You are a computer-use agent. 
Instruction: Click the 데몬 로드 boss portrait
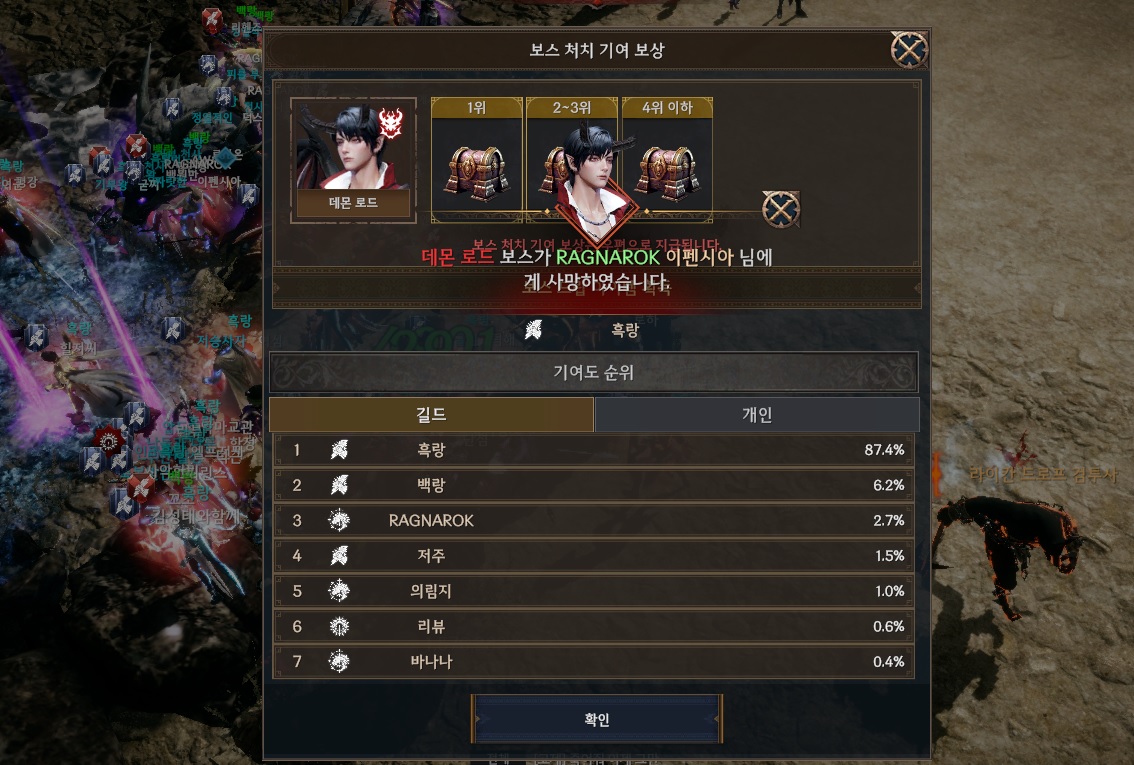click(x=353, y=159)
